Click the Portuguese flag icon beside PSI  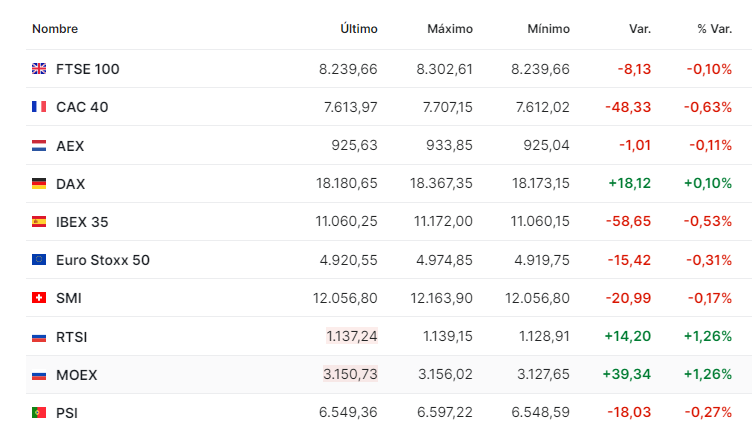point(39,412)
